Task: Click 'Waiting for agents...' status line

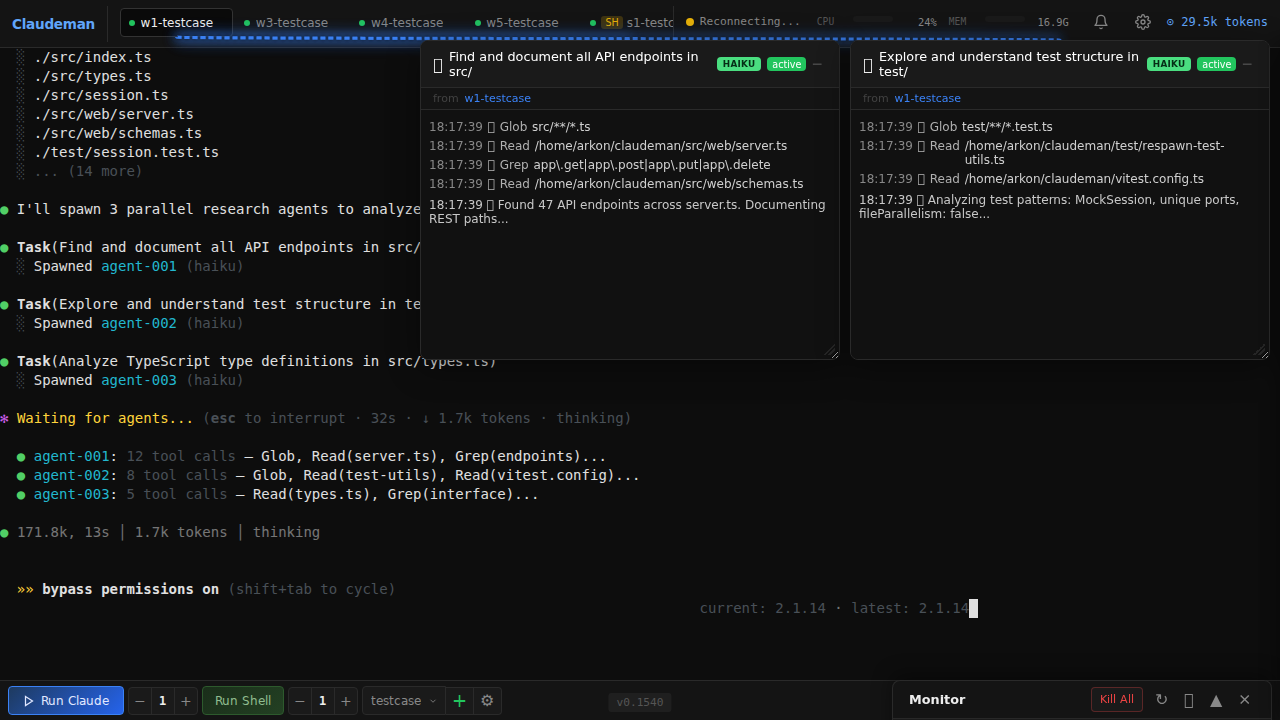Action: (x=105, y=418)
